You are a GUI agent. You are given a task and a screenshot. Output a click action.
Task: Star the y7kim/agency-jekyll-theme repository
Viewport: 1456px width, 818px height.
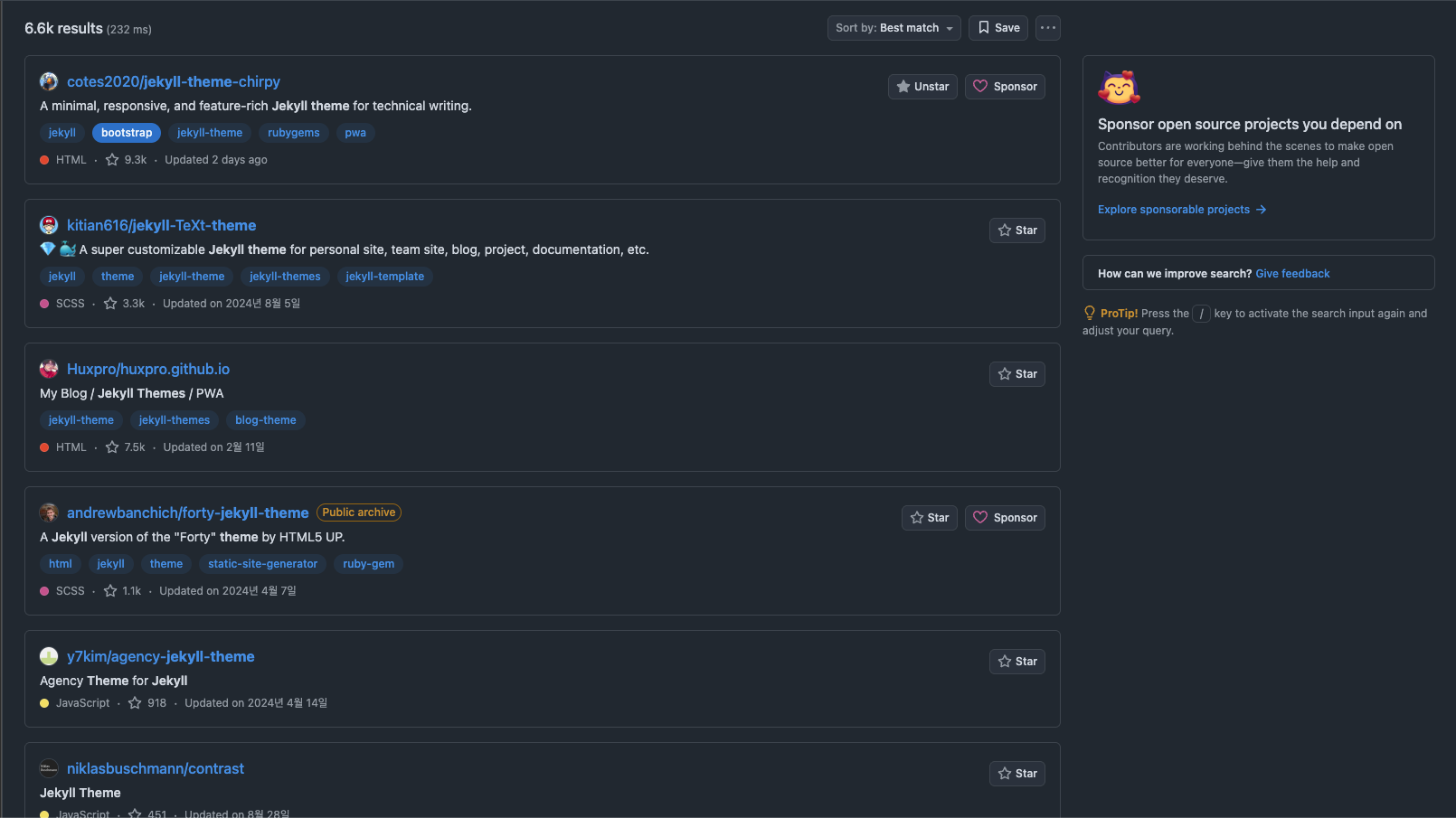(x=1016, y=662)
